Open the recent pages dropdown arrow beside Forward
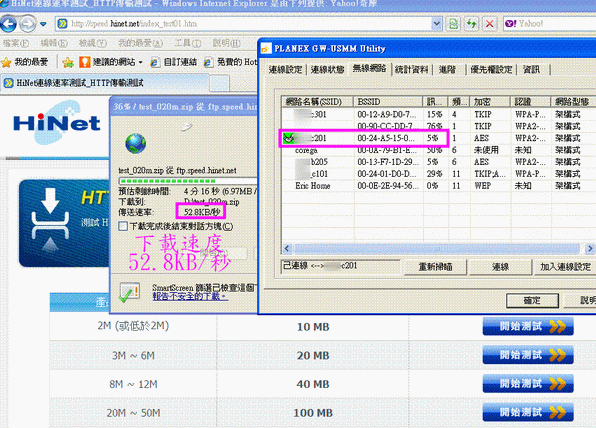This screenshot has height=428, width=596. (x=43, y=24)
